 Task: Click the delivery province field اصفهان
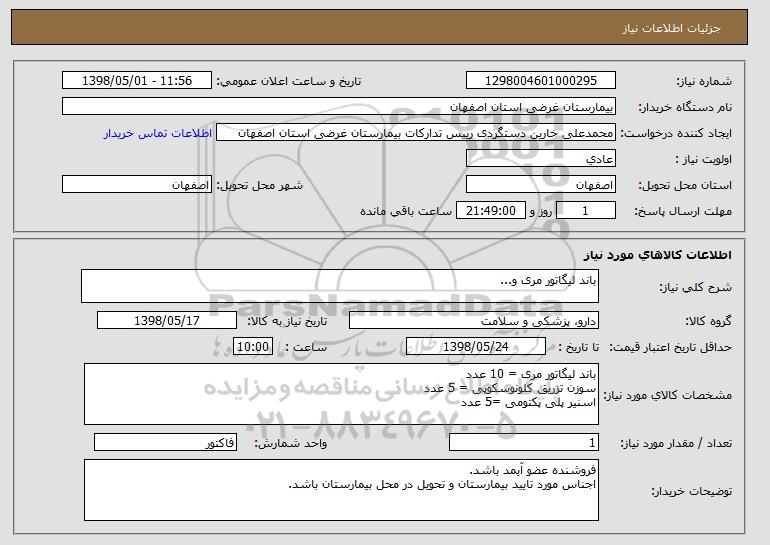(541, 185)
